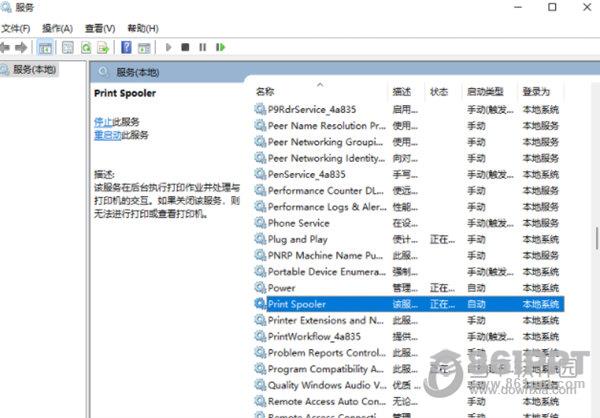Click the Pause Service toolbar icon

(202, 47)
